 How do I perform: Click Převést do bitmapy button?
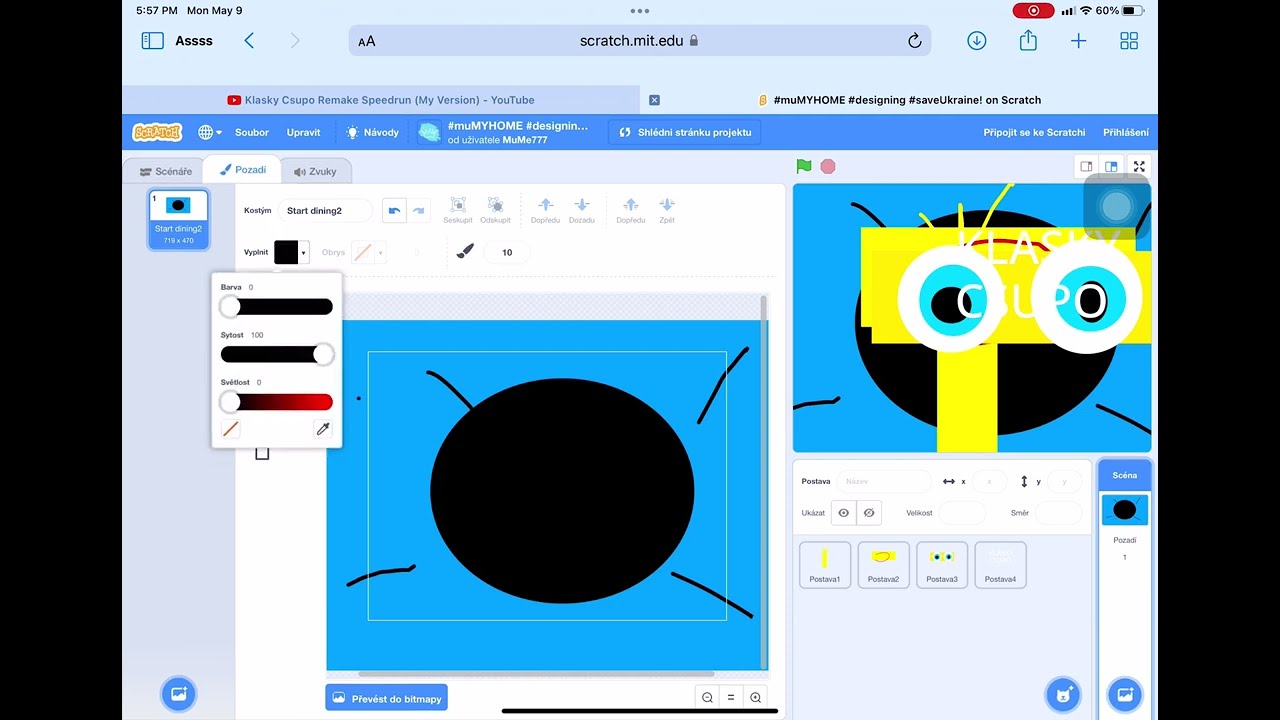(386, 698)
